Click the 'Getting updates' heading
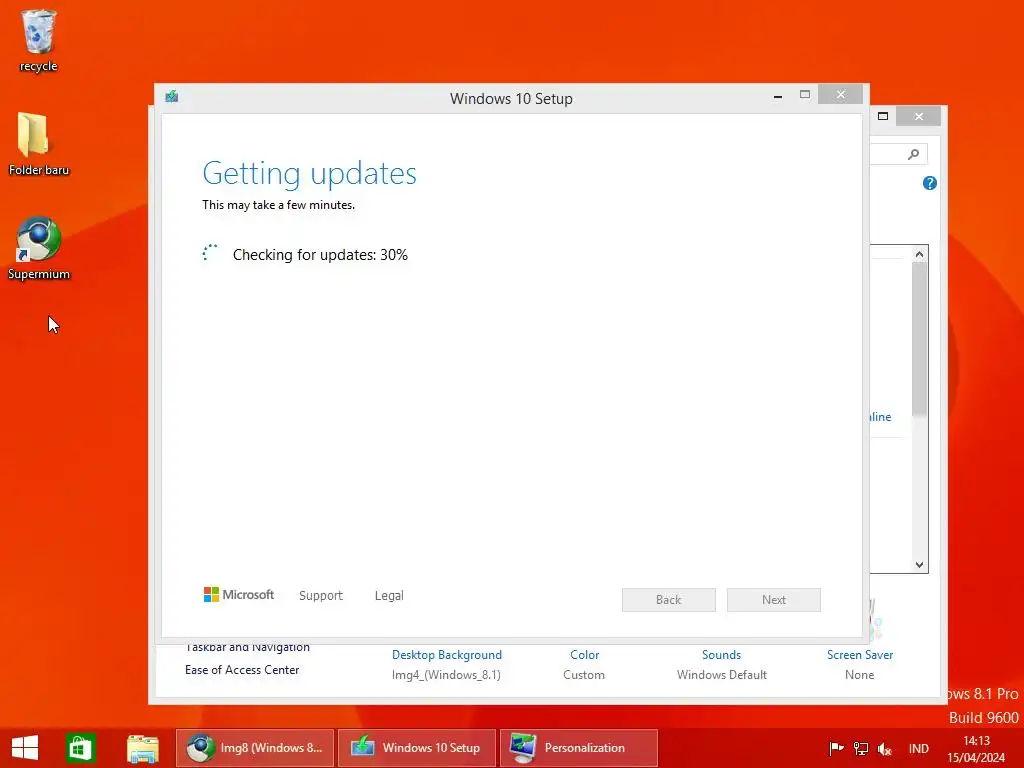This screenshot has width=1024, height=768. tap(310, 173)
